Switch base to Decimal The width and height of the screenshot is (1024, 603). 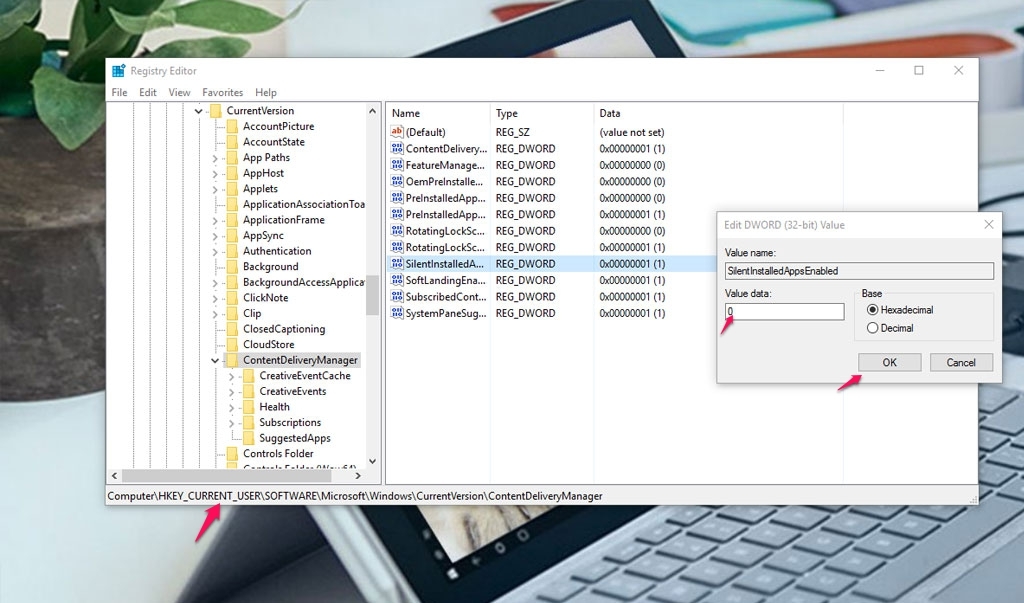pyautogui.click(x=874, y=326)
